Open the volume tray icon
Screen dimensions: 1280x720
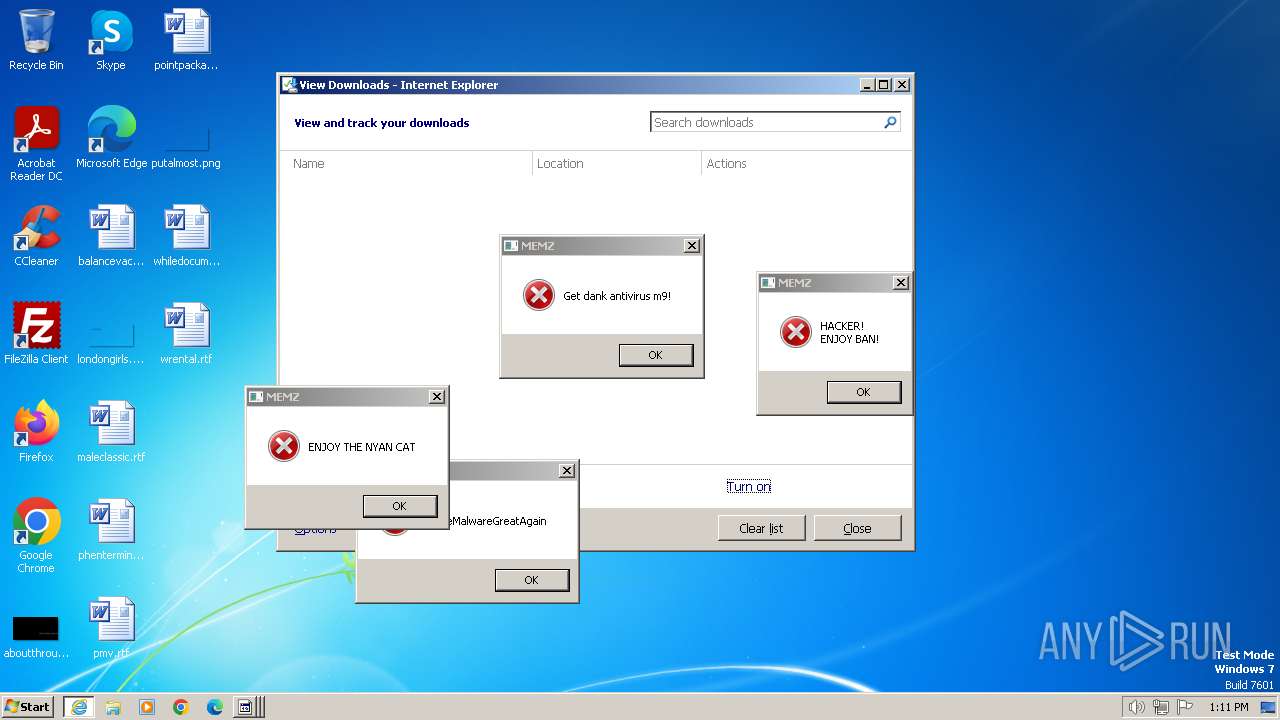coord(1137,707)
